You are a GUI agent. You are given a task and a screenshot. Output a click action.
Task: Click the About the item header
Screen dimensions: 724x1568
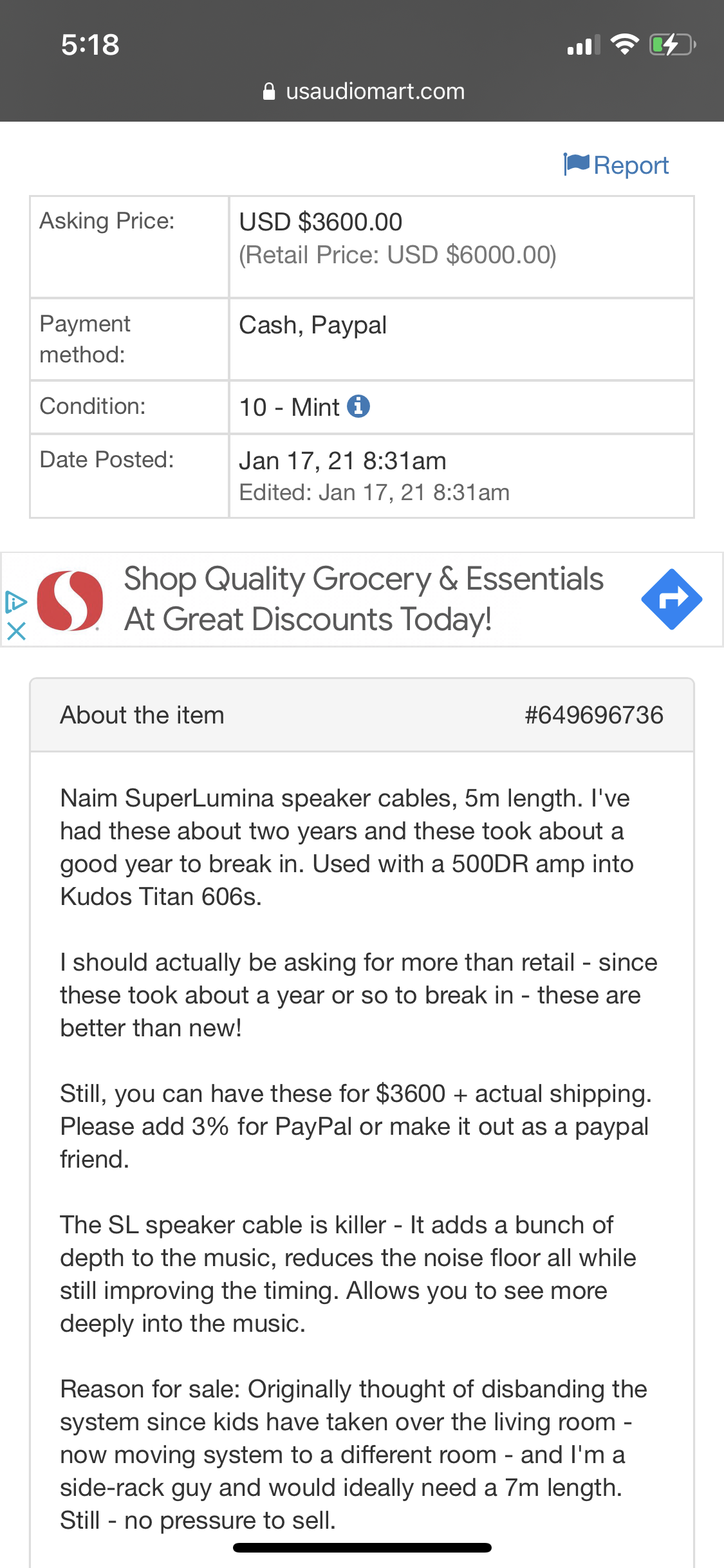click(x=142, y=715)
